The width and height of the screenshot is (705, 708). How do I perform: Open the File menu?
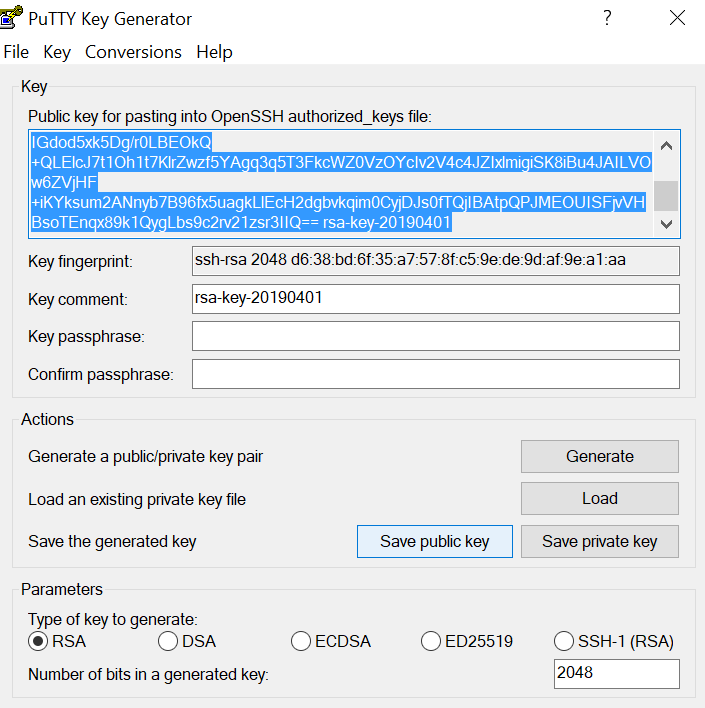16,52
